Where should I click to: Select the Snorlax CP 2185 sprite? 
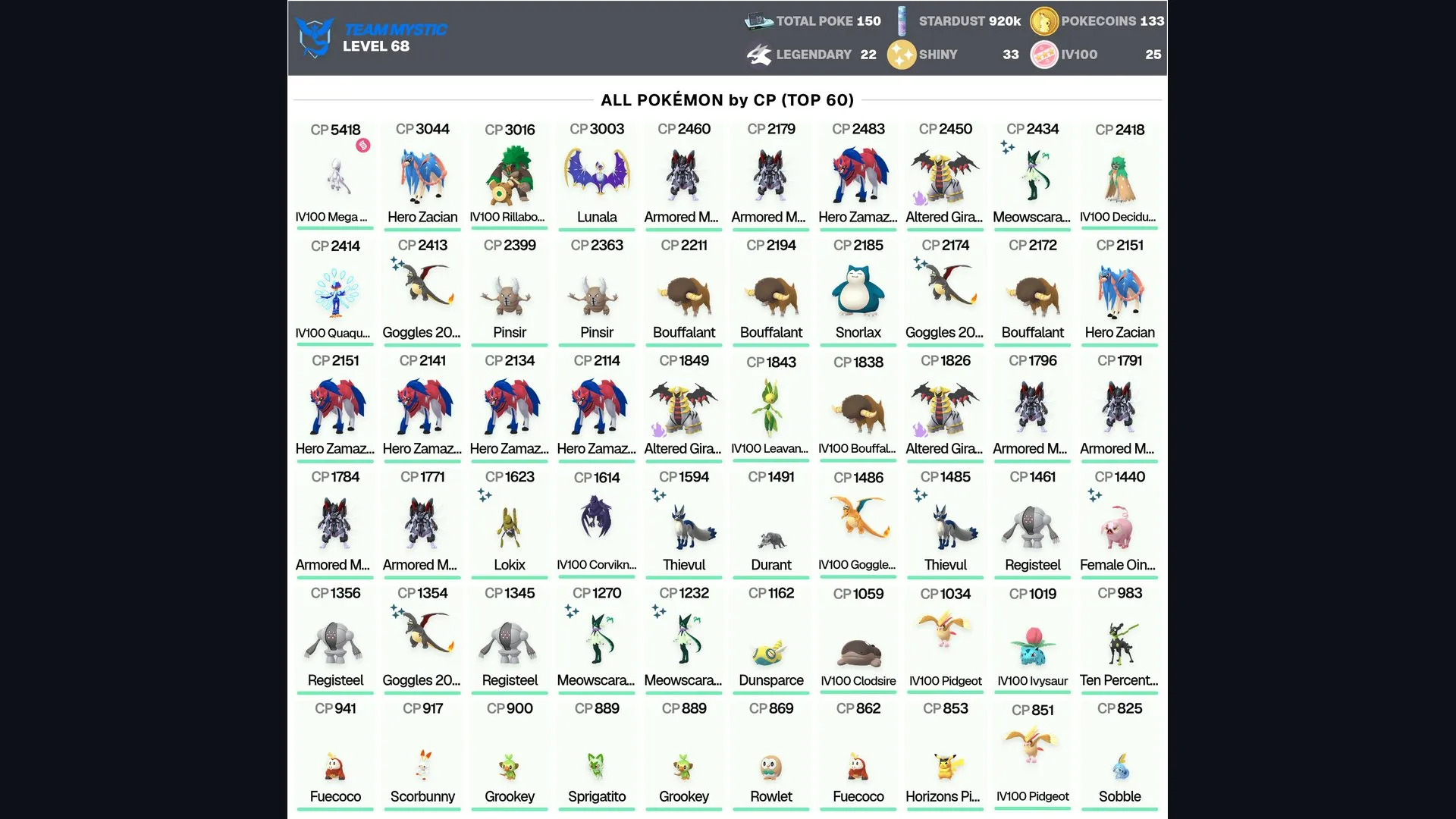click(x=858, y=291)
